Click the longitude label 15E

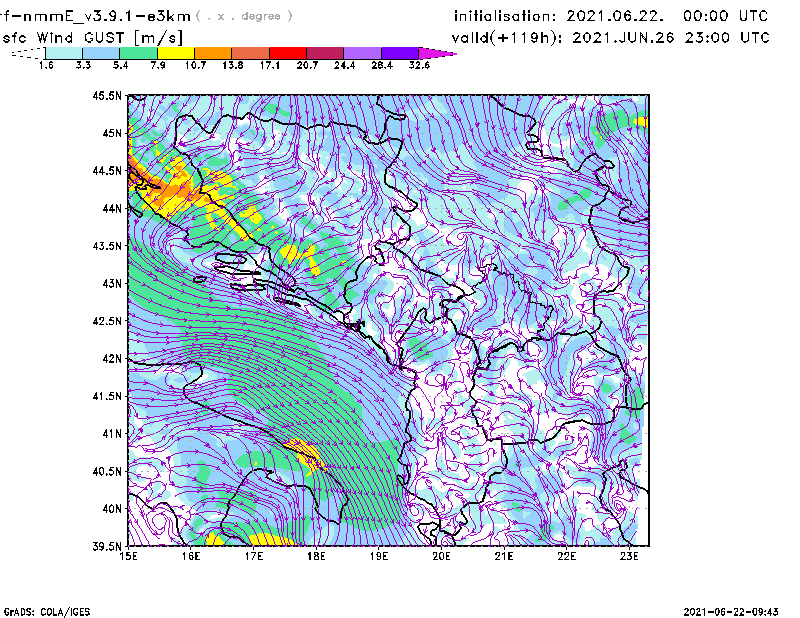click(128, 557)
